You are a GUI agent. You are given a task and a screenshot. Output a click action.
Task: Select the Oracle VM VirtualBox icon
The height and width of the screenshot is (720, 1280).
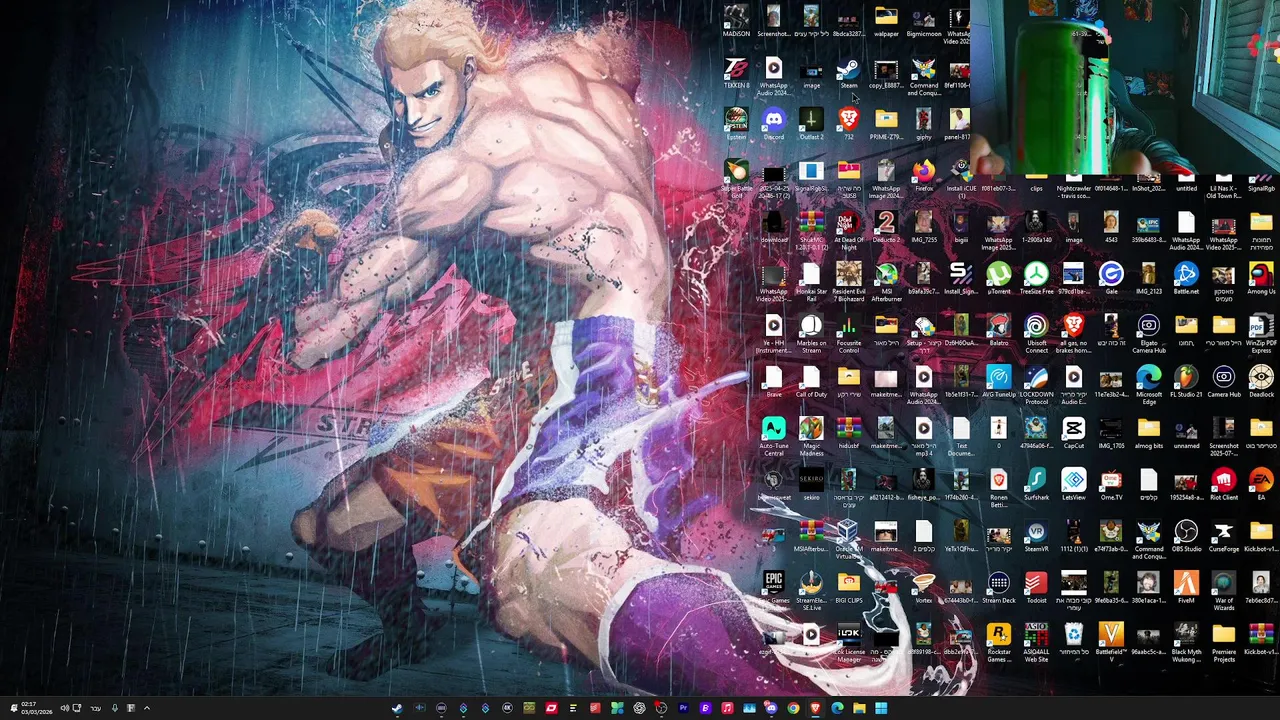(x=848, y=540)
